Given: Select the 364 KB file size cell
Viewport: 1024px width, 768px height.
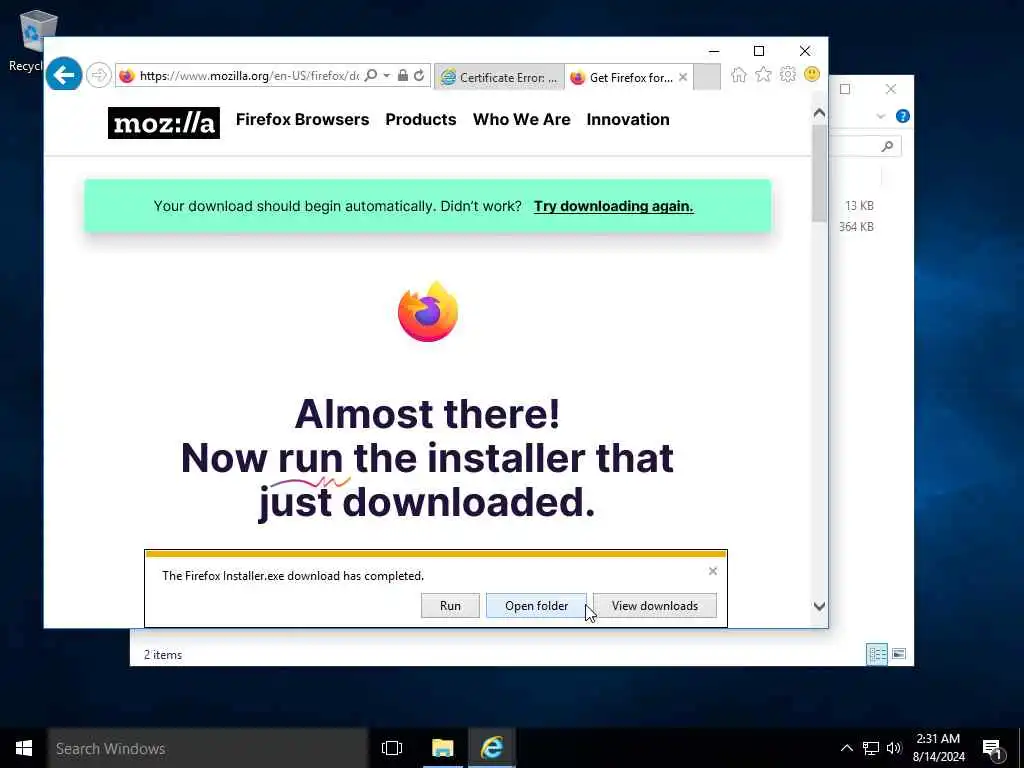Looking at the screenshot, I should pos(856,227).
